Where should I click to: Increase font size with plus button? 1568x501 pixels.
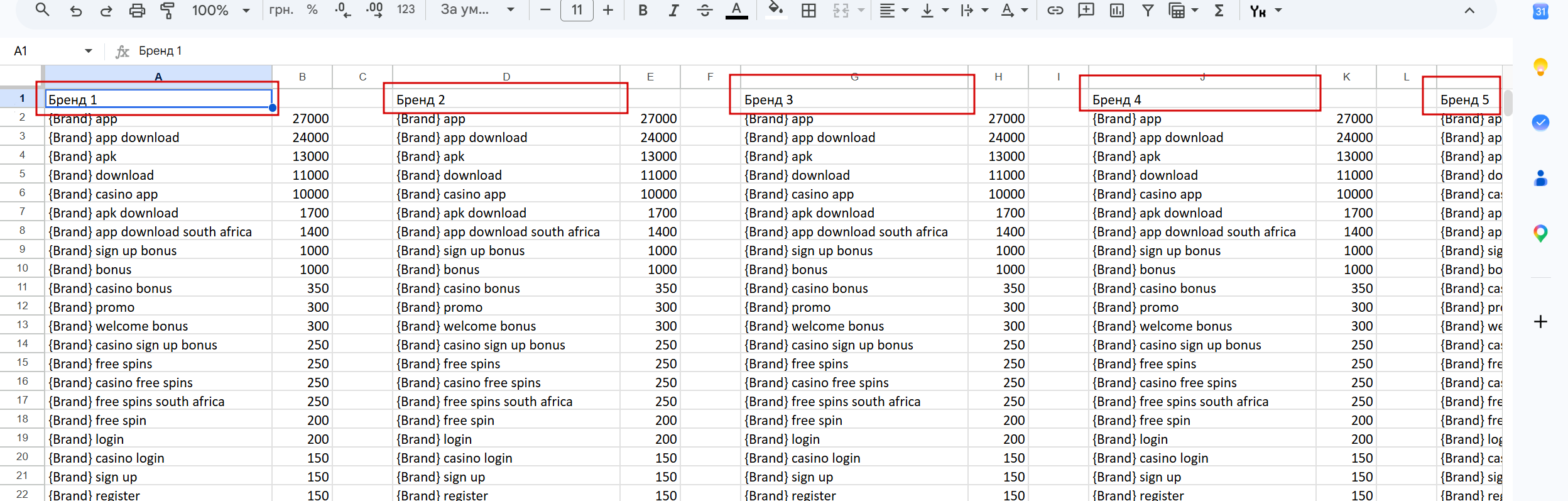(x=608, y=10)
